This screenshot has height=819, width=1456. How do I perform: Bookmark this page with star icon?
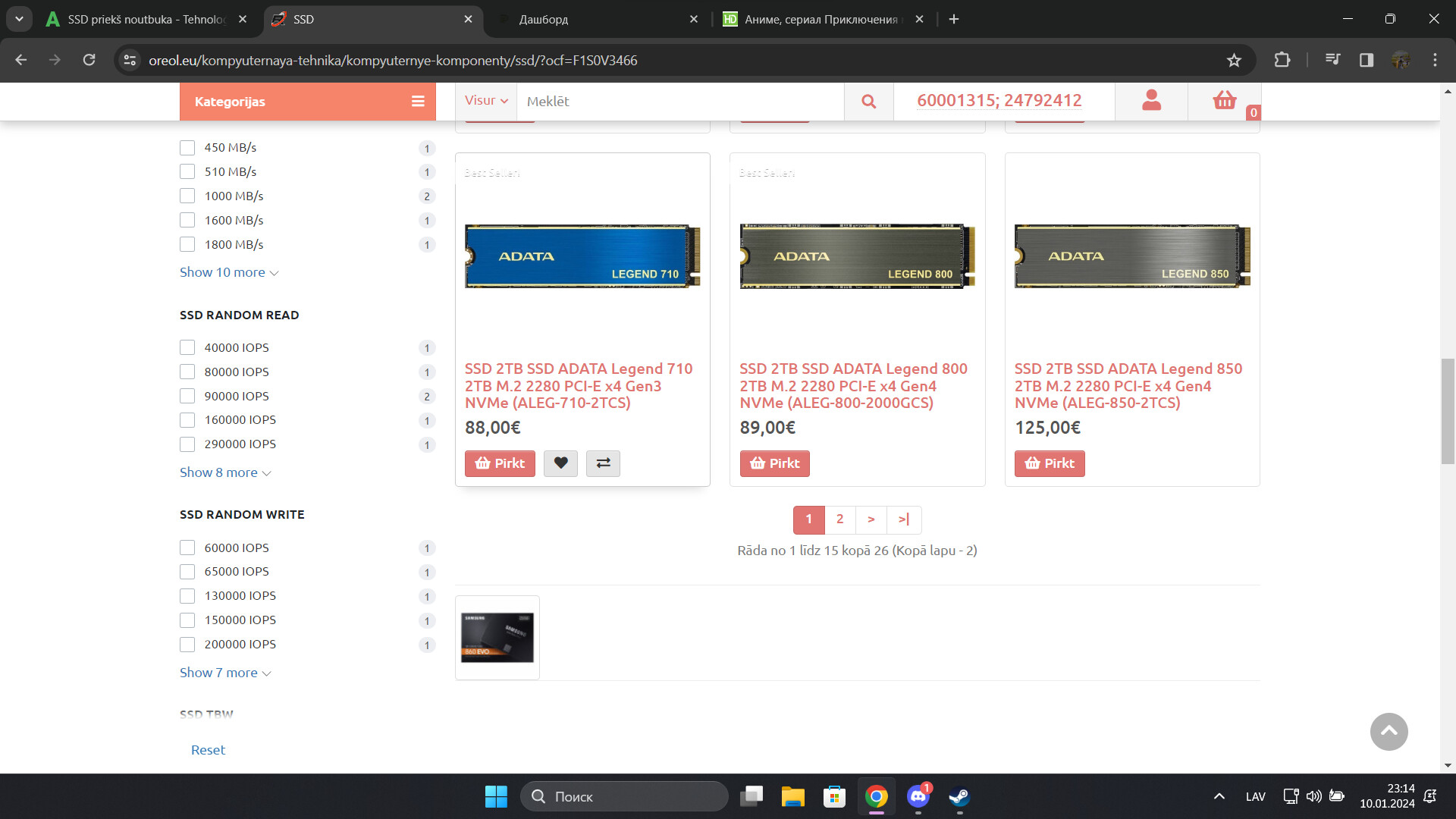coord(1234,60)
